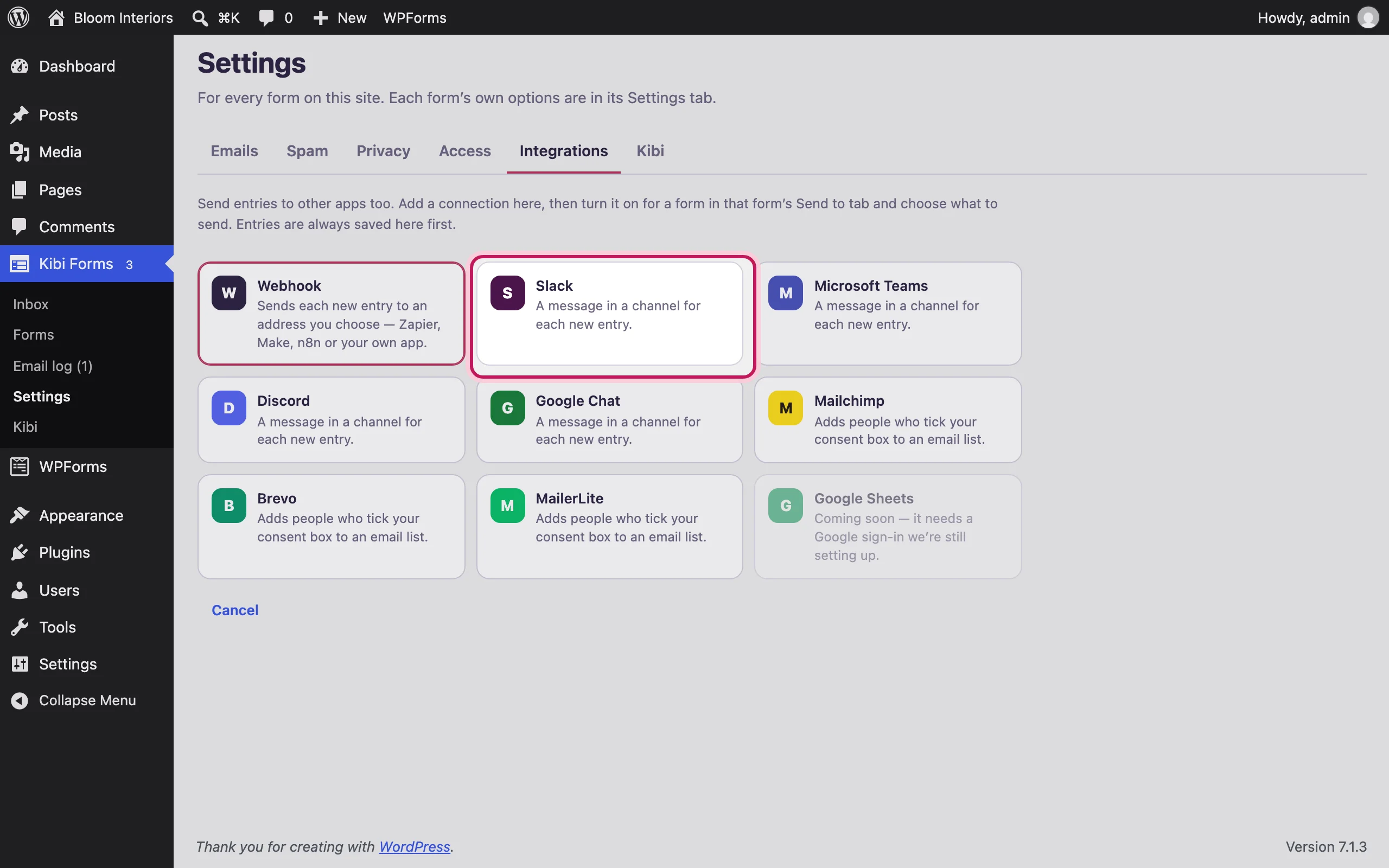Select the MailerLite M icon
This screenshot has width=1389, height=868.
[x=507, y=505]
